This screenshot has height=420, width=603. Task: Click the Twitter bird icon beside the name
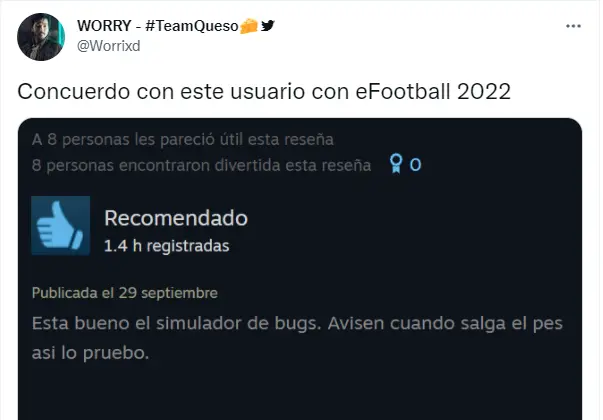[x=268, y=26]
